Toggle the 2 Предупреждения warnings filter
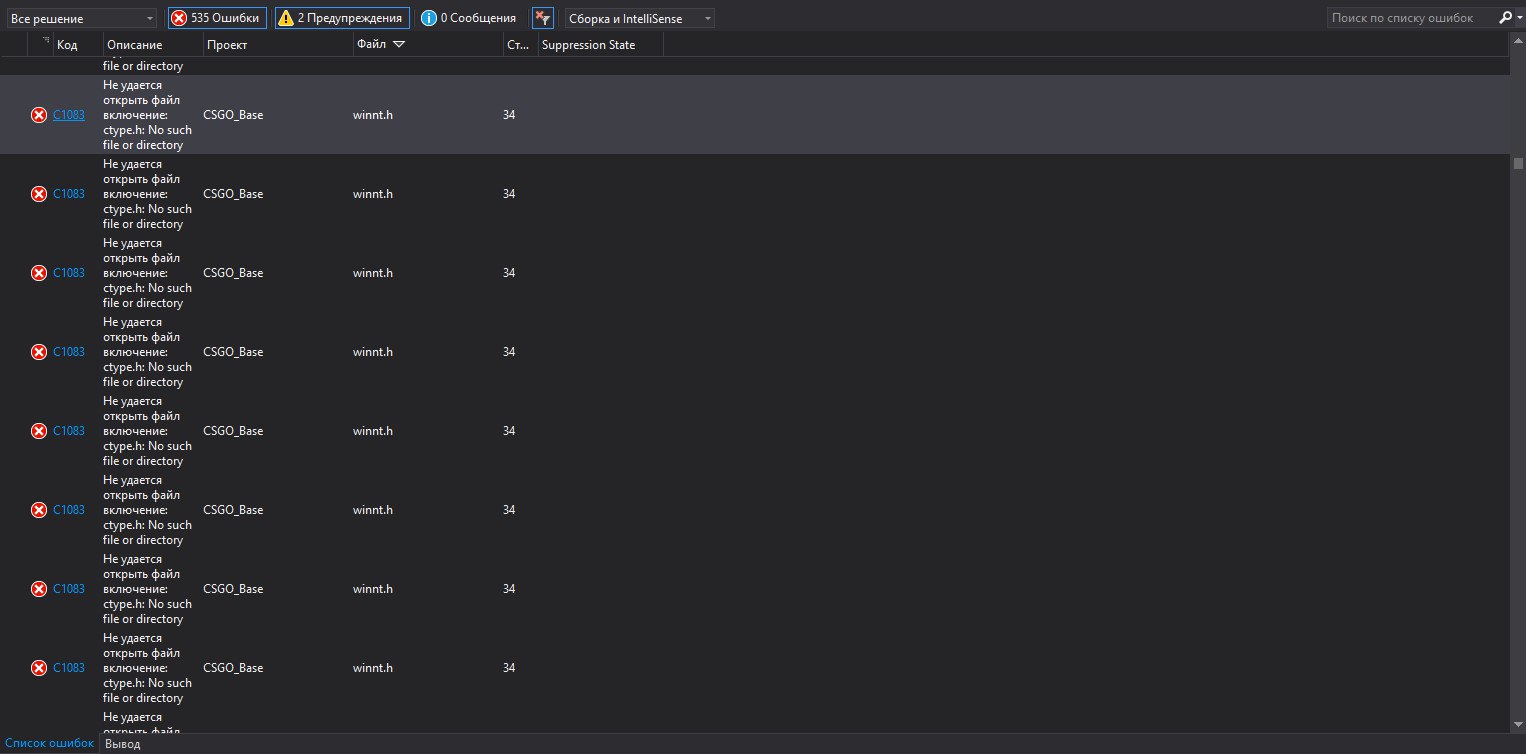The height and width of the screenshot is (754, 1526). [x=342, y=18]
